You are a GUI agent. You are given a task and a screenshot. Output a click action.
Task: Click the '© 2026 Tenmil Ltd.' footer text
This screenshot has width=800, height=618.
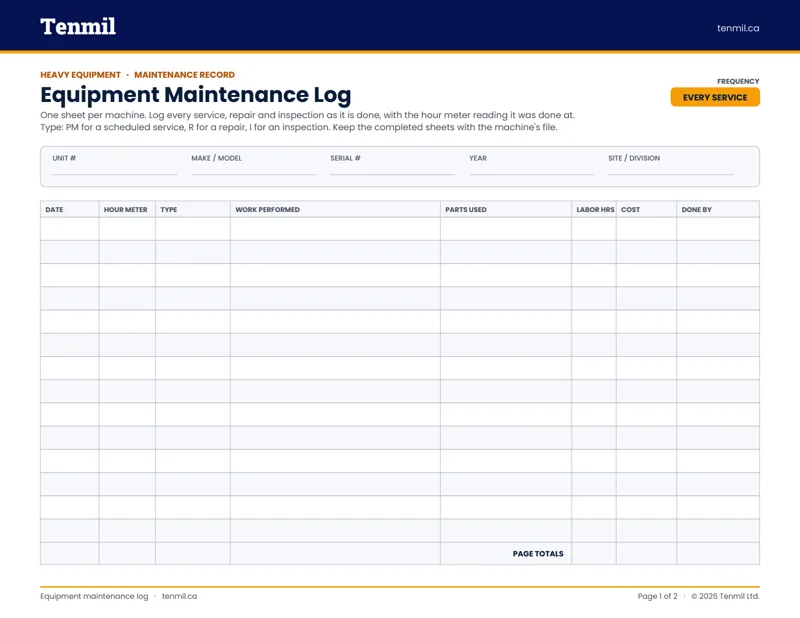(725, 596)
